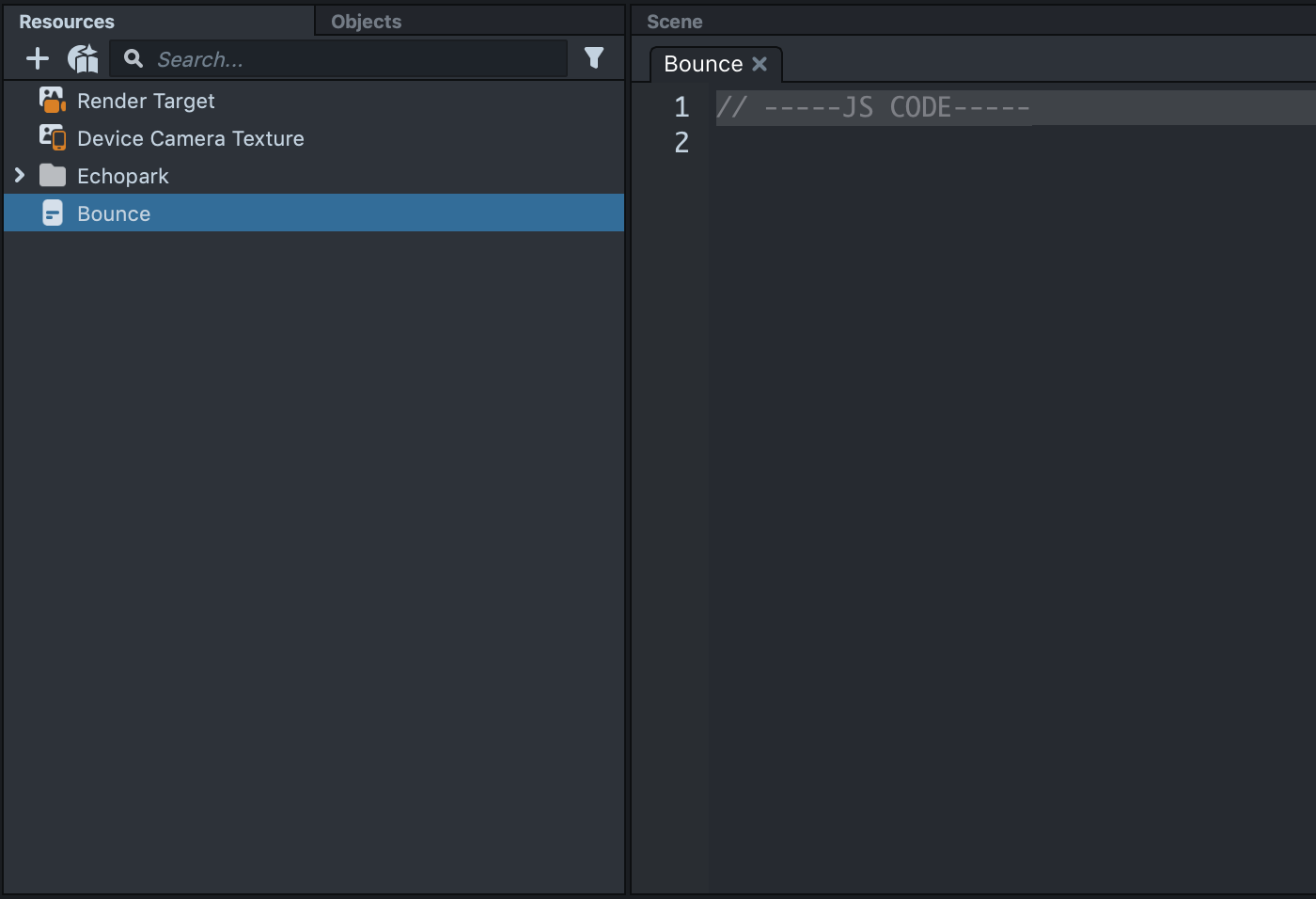Click line 2 in the code editor
Screen dimensions: 1316x899
pos(846,143)
